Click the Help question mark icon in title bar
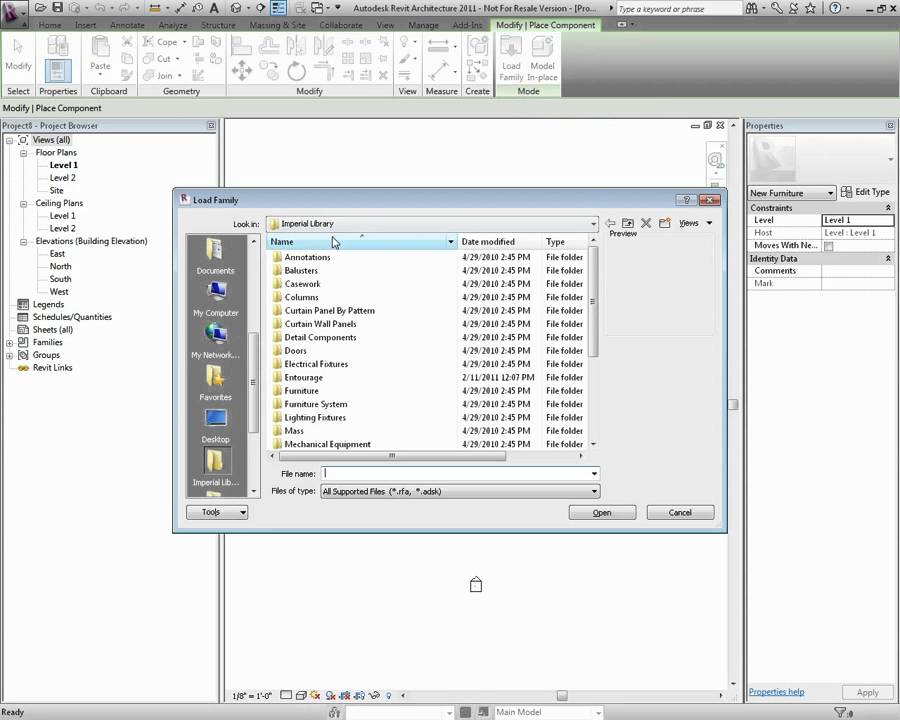This screenshot has height=720, width=900. pyautogui.click(x=836, y=8)
